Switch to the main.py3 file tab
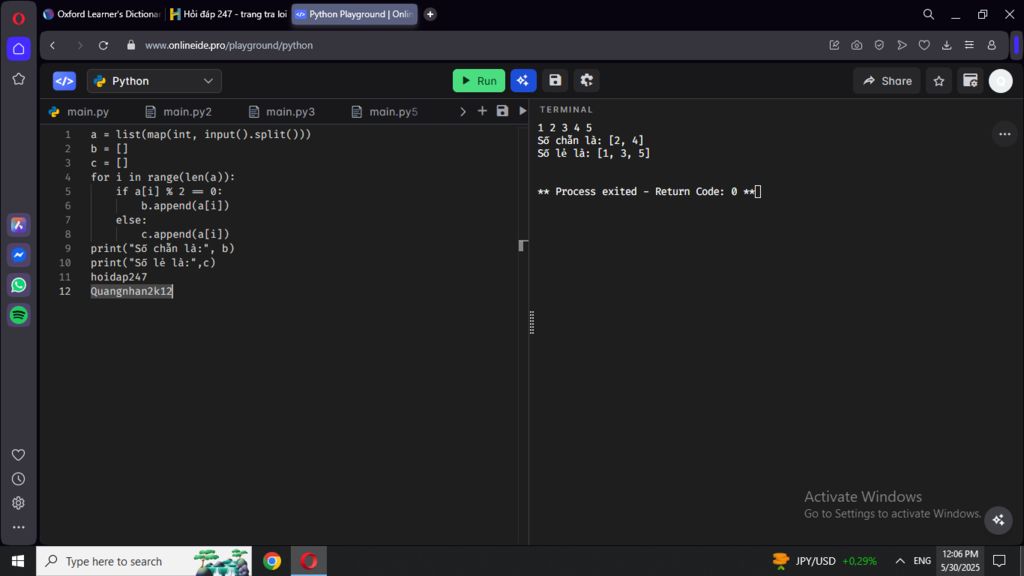Image resolution: width=1024 pixels, height=576 pixels. click(282, 112)
